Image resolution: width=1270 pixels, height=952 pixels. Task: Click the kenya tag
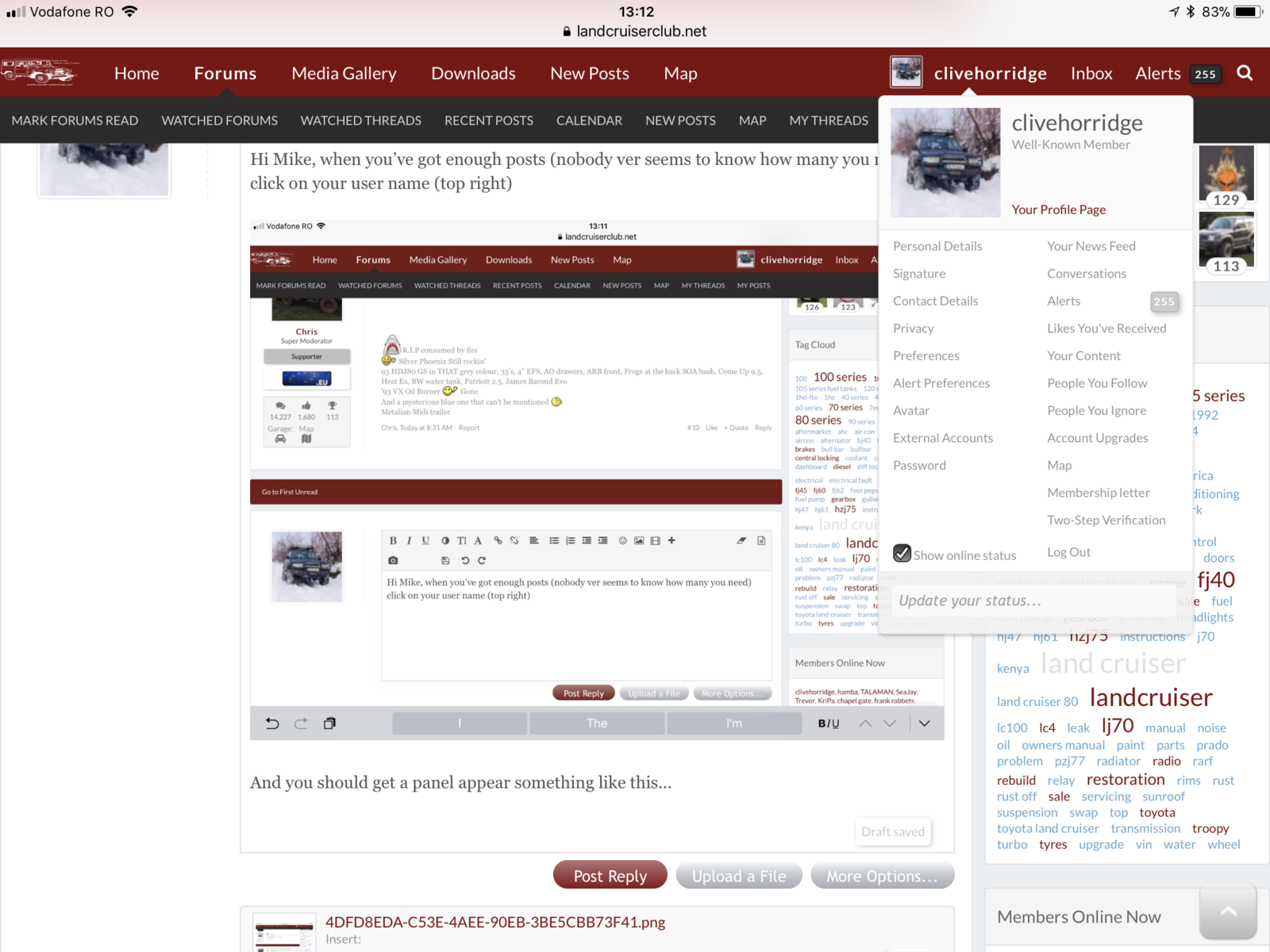pyautogui.click(x=1013, y=669)
